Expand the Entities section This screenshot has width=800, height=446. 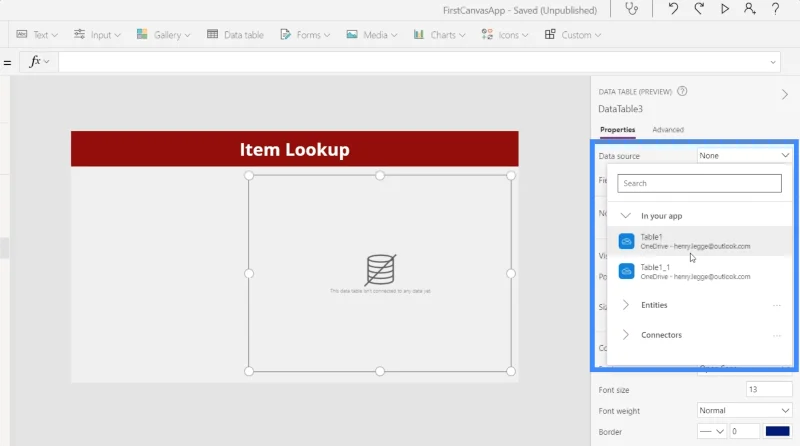[x=626, y=305]
